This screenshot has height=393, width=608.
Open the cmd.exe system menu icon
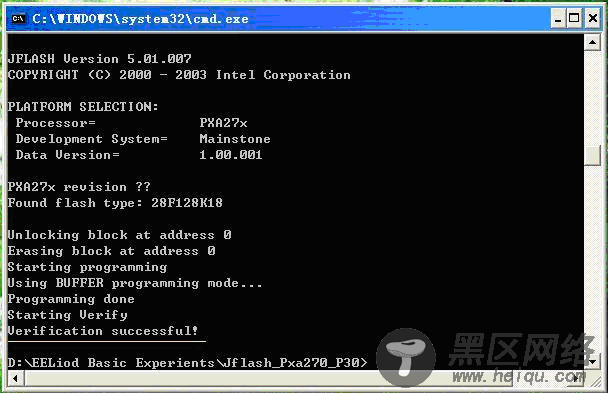[18, 18]
